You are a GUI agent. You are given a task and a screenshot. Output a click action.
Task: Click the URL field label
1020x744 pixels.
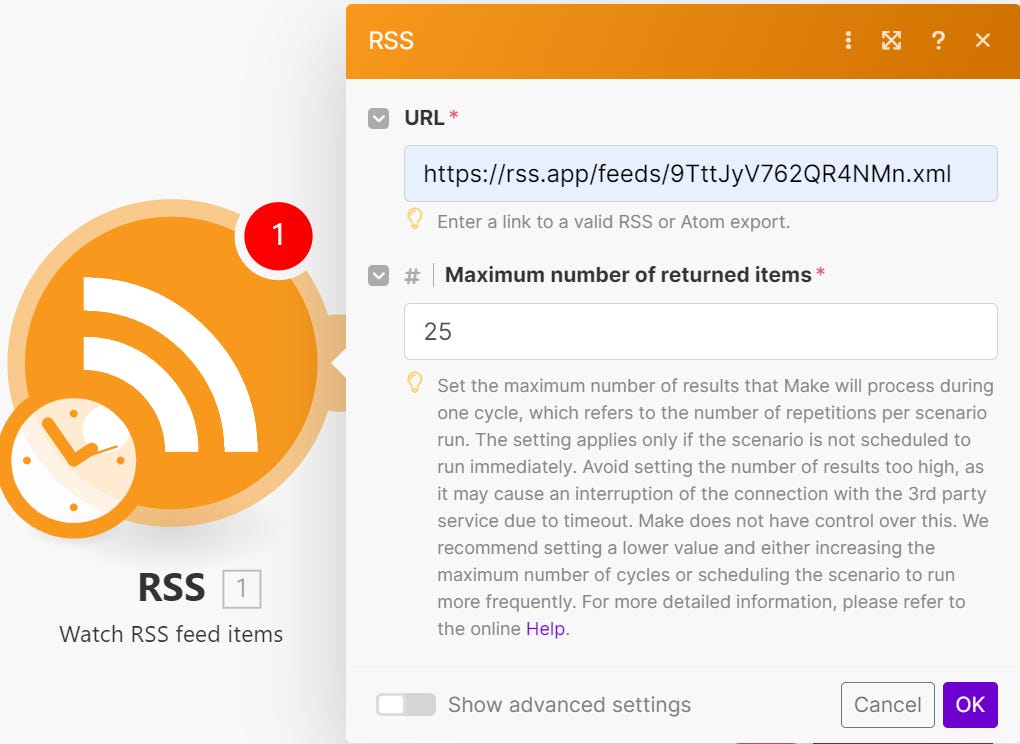pos(424,118)
